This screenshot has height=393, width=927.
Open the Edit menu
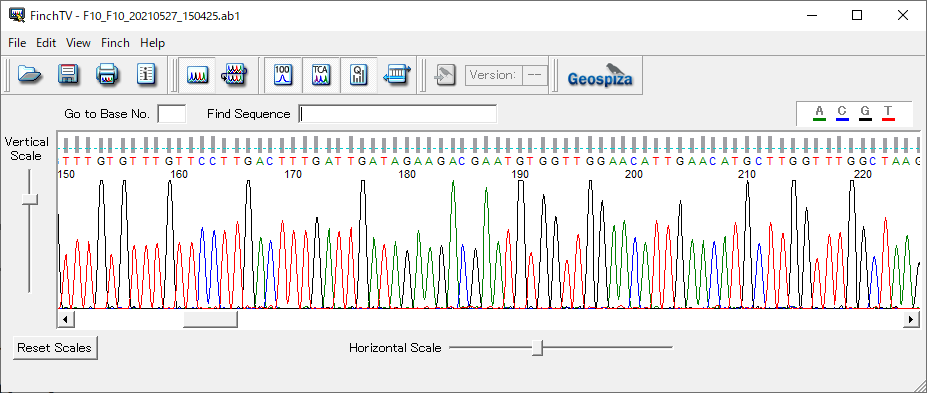[46, 43]
